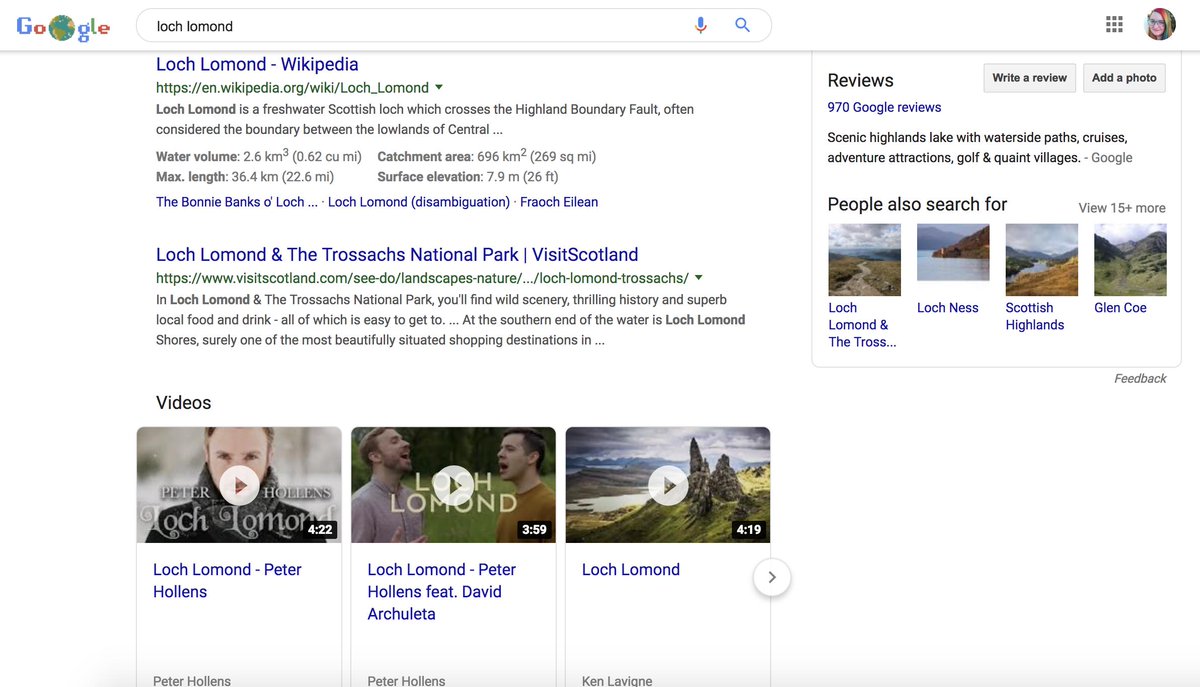1200x687 pixels.
Task: Open the Scottish Highlands thumbnail image
Action: [1042, 260]
